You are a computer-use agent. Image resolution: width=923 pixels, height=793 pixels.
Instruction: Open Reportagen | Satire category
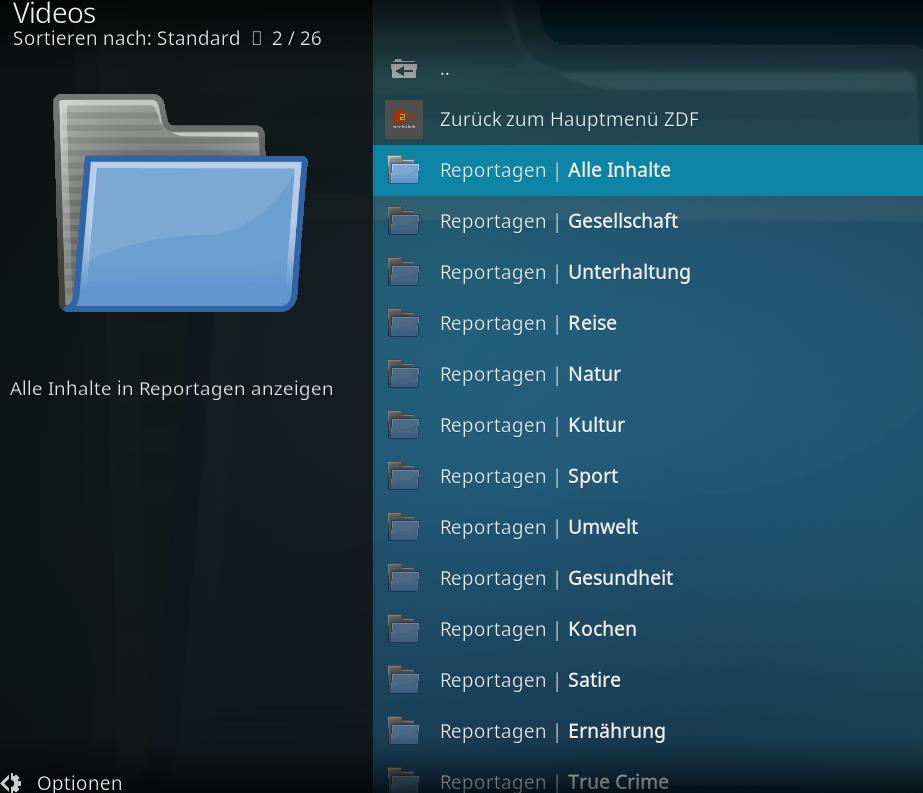(x=648, y=680)
